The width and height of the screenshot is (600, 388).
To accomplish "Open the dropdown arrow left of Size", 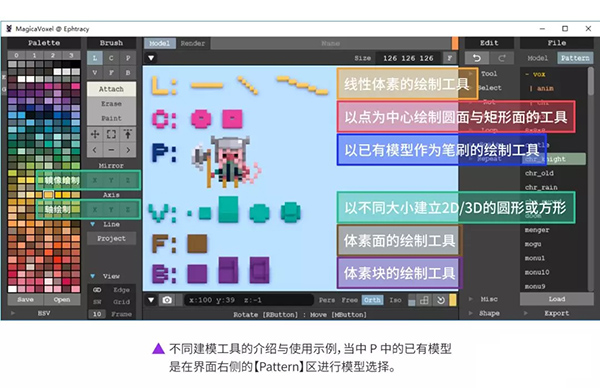I will click(151, 58).
